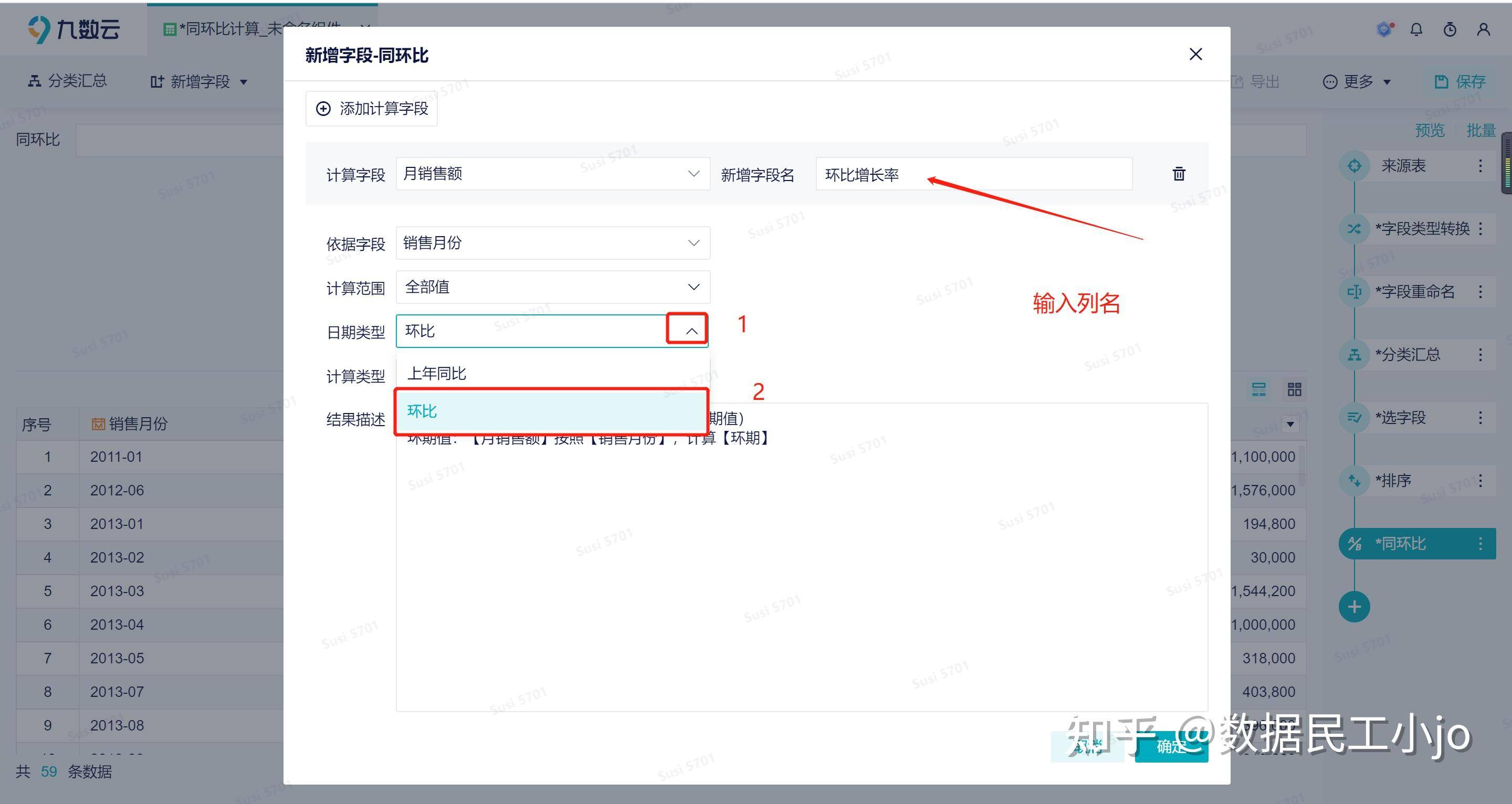The height and width of the screenshot is (804, 1512).
Task: Select 选字段 step icon
Action: (1354, 418)
